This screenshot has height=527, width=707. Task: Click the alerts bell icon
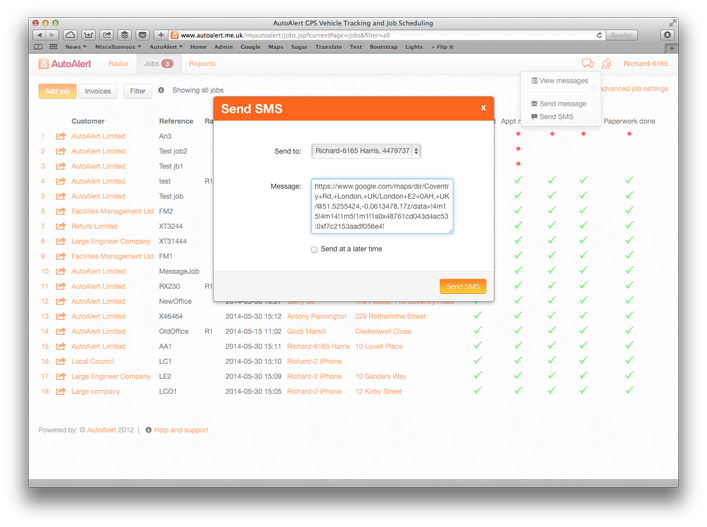tap(606, 64)
